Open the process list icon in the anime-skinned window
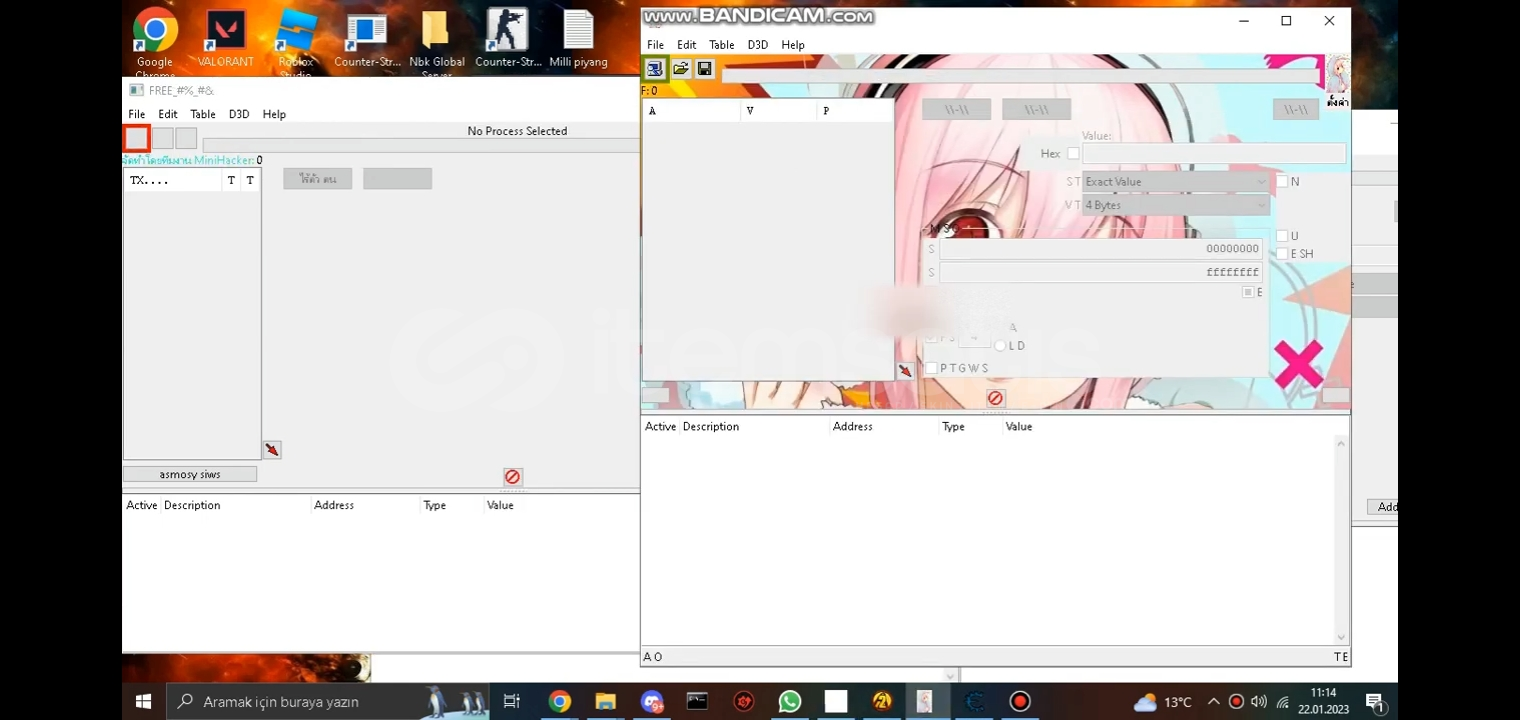Viewport: 1520px width, 720px height. click(654, 69)
